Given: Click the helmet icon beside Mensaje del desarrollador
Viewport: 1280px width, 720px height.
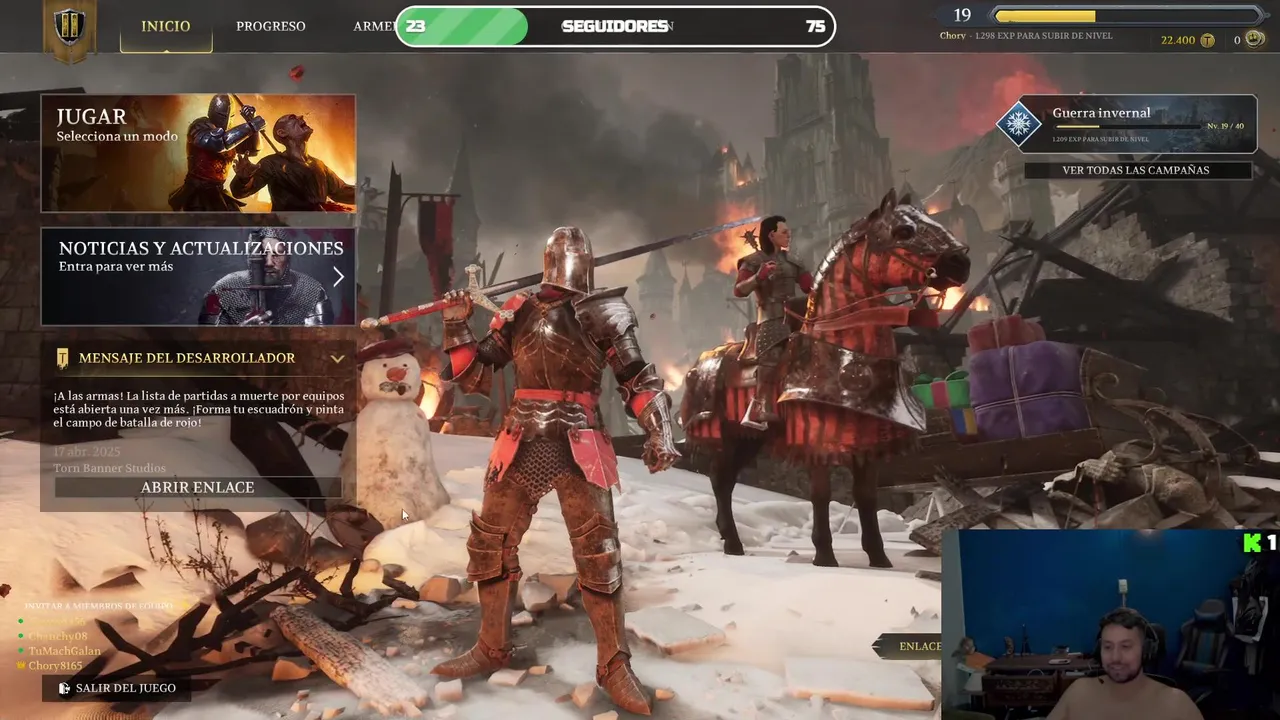Looking at the screenshot, I should pyautogui.click(x=63, y=358).
